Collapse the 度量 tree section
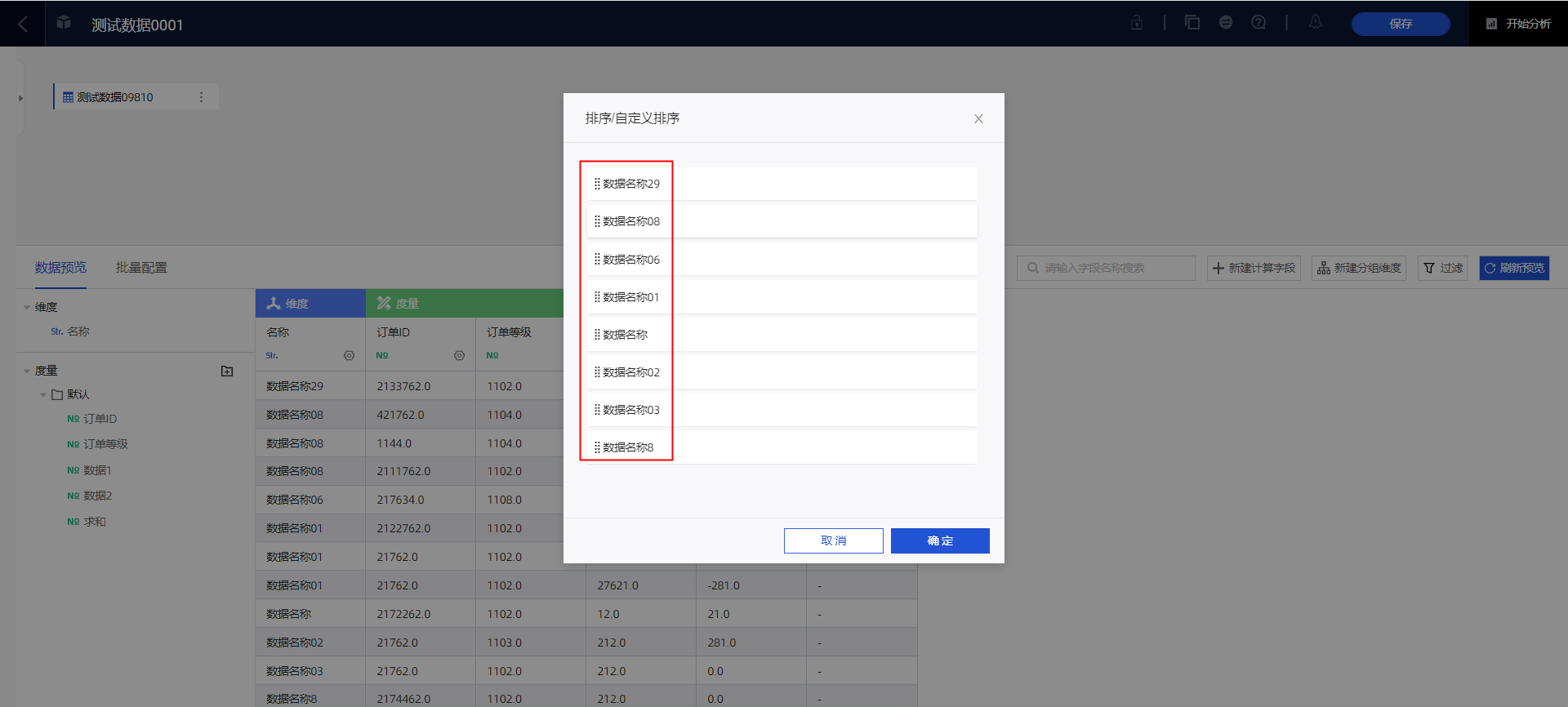 (x=27, y=371)
